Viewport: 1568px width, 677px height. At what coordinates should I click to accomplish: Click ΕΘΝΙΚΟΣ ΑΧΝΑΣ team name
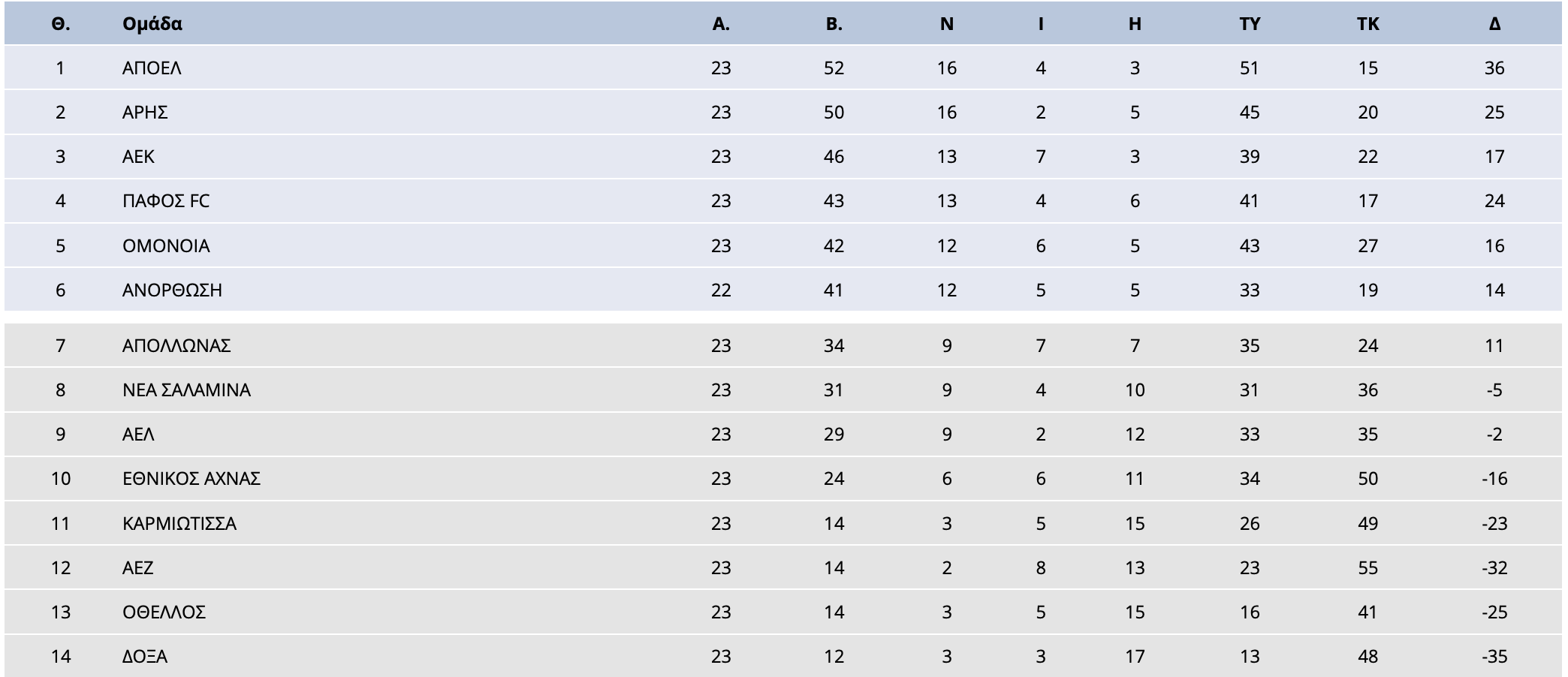click(191, 479)
